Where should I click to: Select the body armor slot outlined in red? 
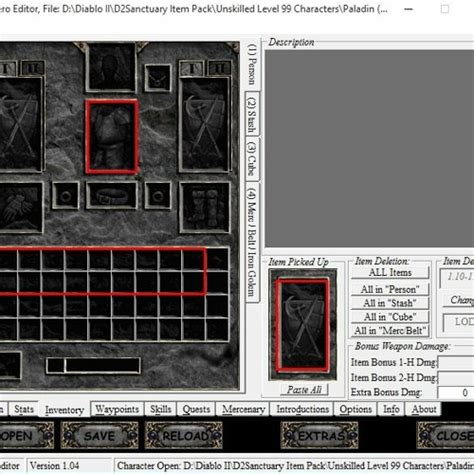pyautogui.click(x=112, y=137)
